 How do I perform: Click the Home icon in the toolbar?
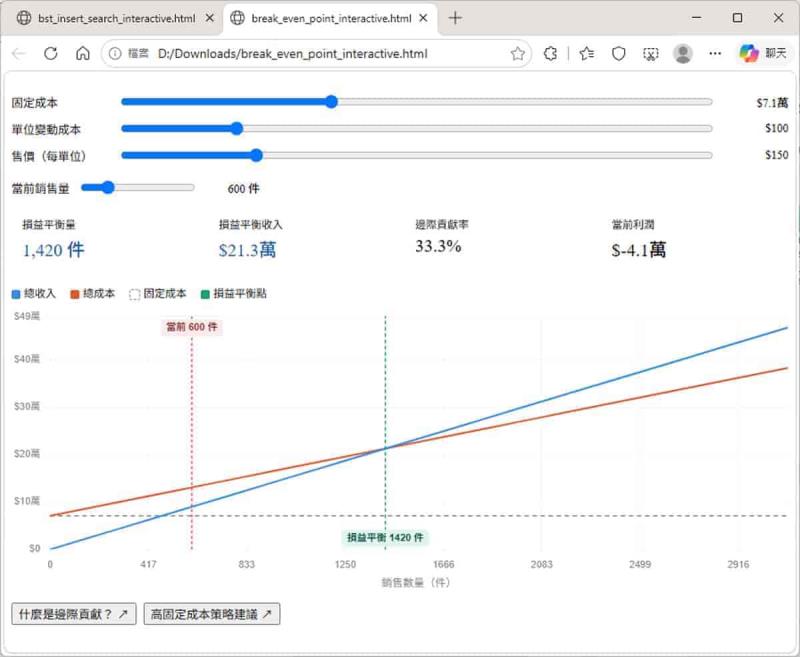click(x=82, y=53)
